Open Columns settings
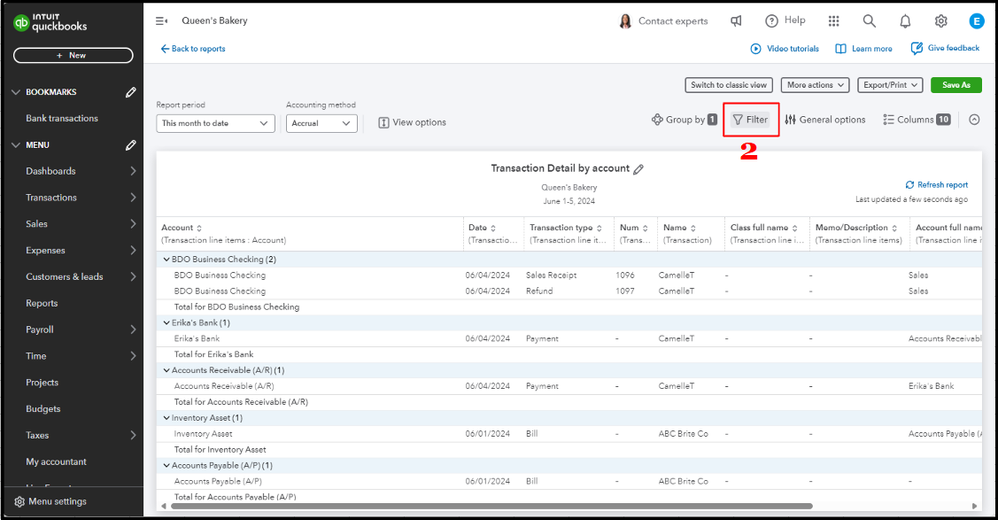998x520 pixels. pyautogui.click(x=917, y=120)
